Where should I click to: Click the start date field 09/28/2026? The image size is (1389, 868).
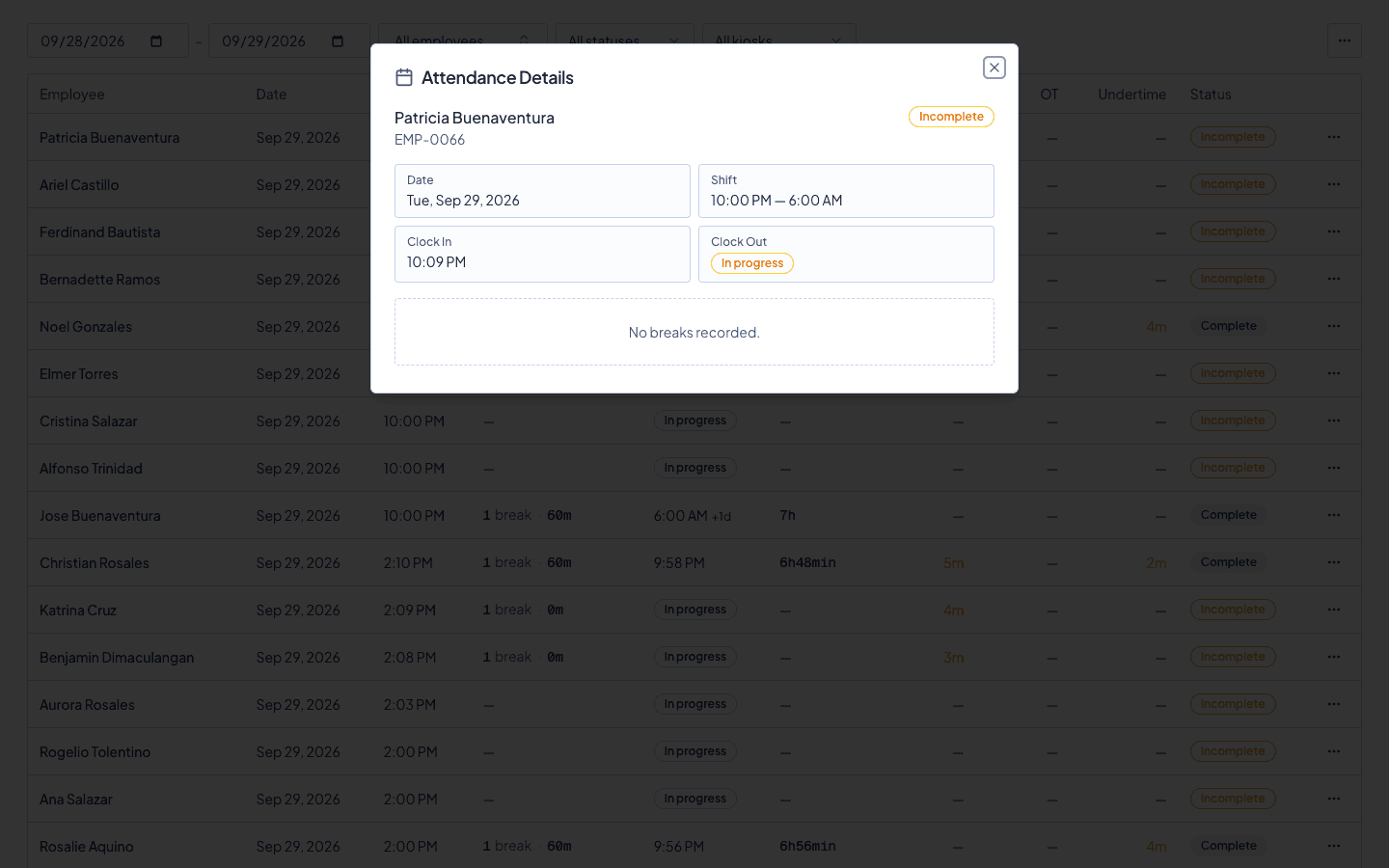(x=108, y=41)
